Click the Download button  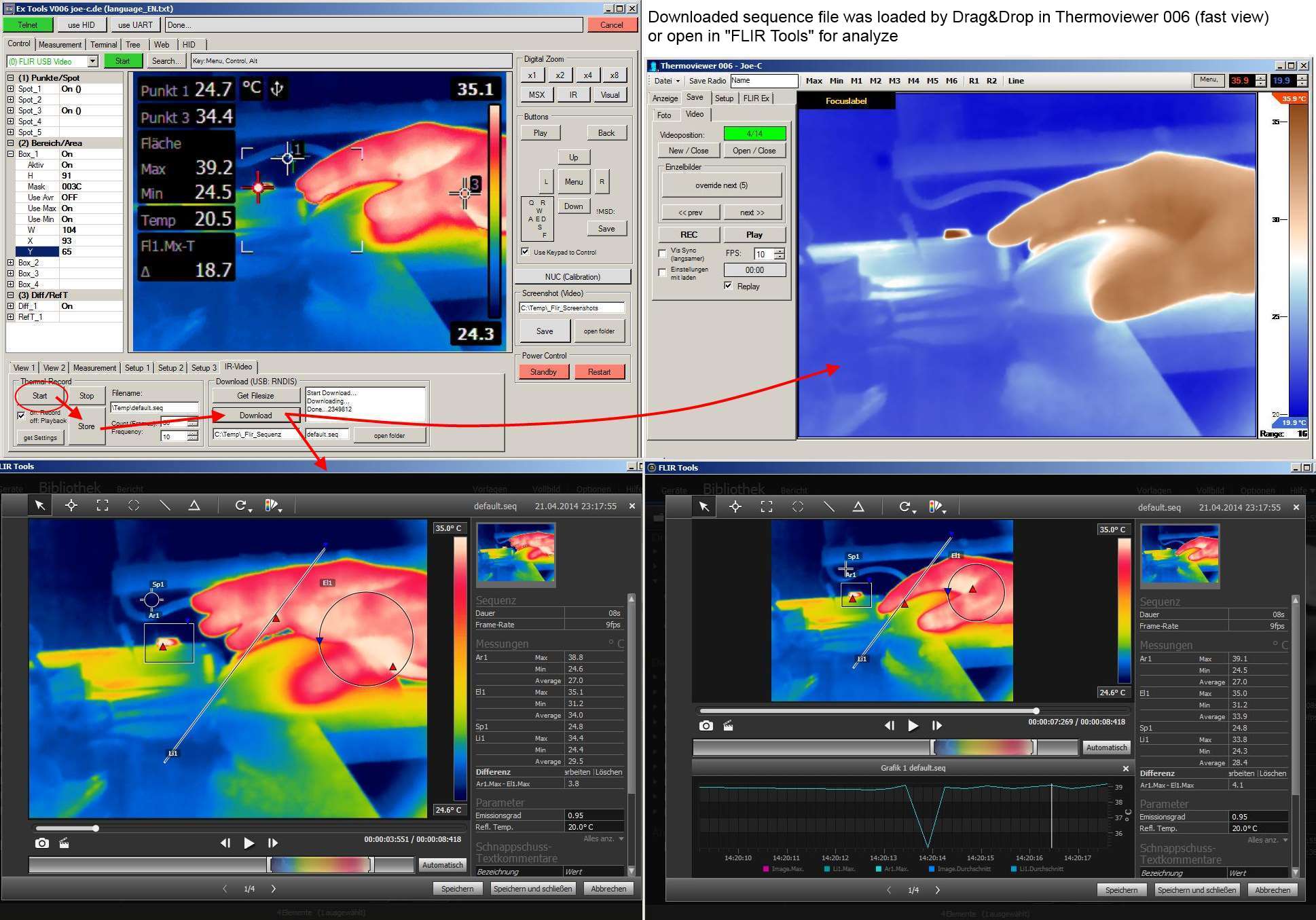coord(255,415)
